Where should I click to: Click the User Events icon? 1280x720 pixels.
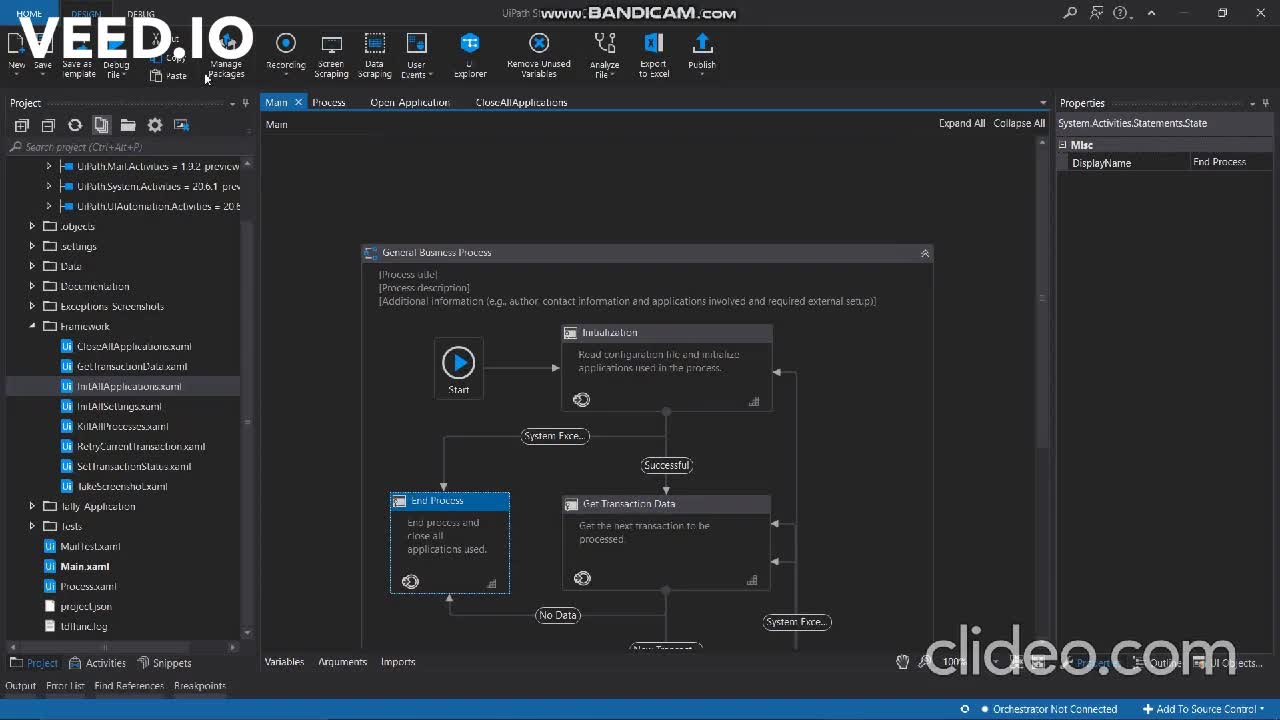click(416, 43)
